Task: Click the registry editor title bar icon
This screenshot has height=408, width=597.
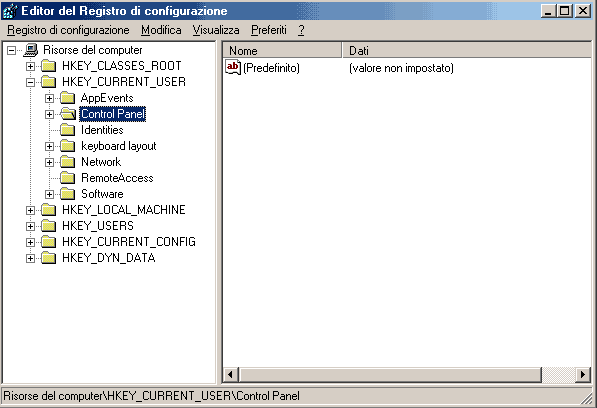Action: coord(10,11)
